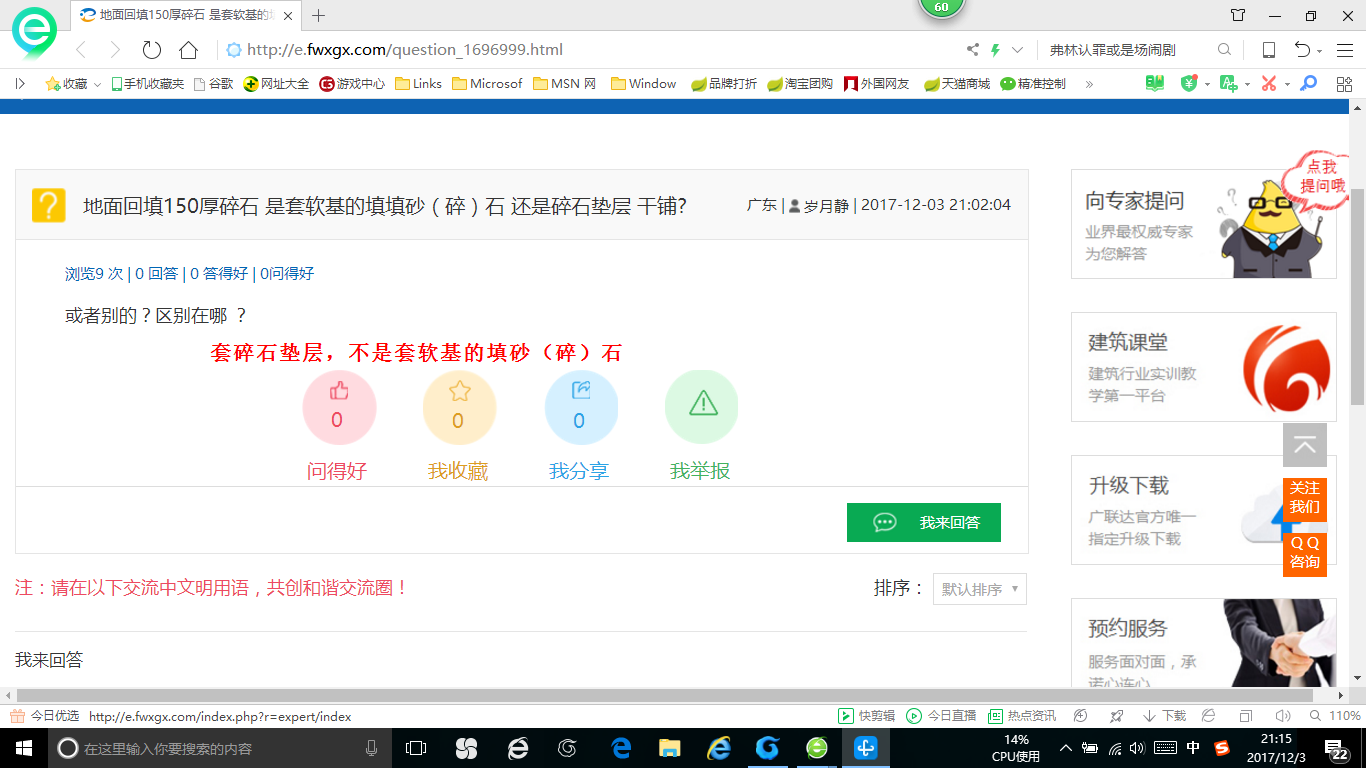Open the 默认排序 sort dropdown

tap(980, 589)
